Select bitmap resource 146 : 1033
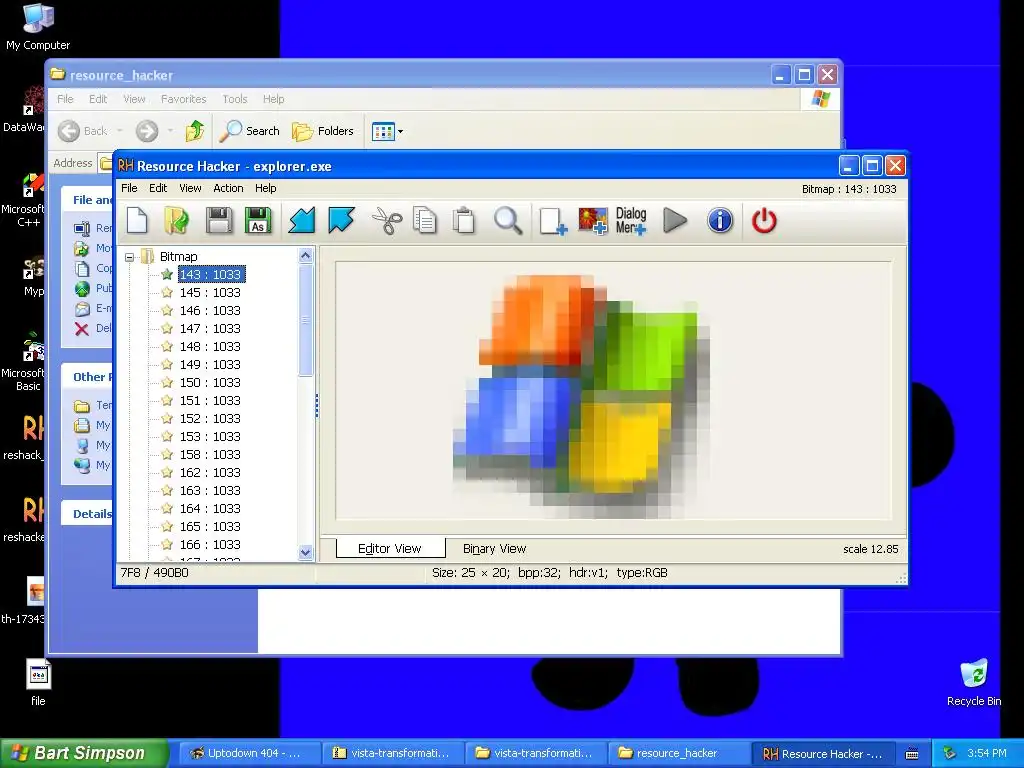 [210, 310]
